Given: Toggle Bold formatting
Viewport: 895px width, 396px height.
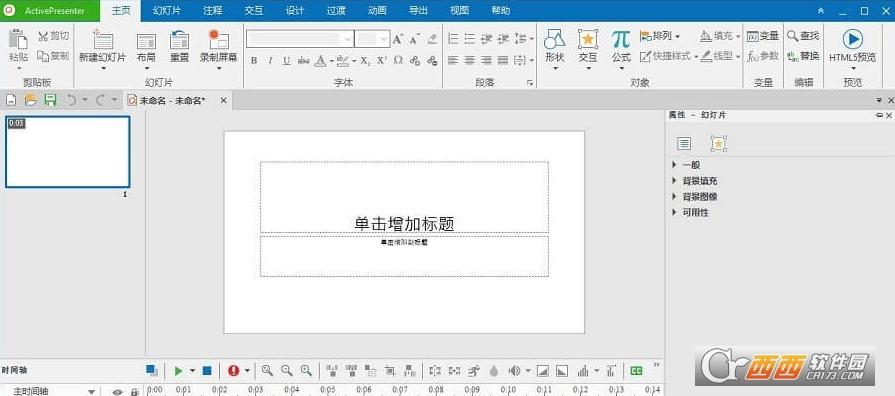Looking at the screenshot, I should tap(254, 60).
